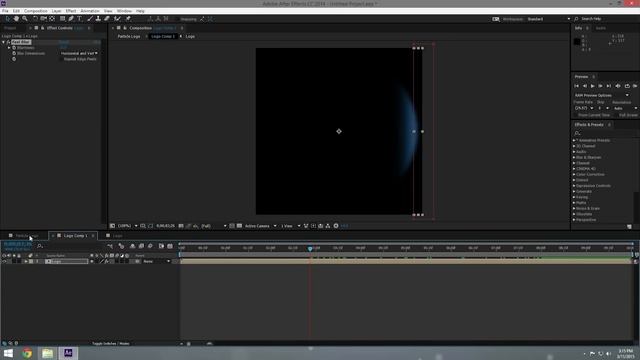The height and width of the screenshot is (360, 640).
Task: Click Toggle Switches / Modes button
Action: tap(110, 344)
